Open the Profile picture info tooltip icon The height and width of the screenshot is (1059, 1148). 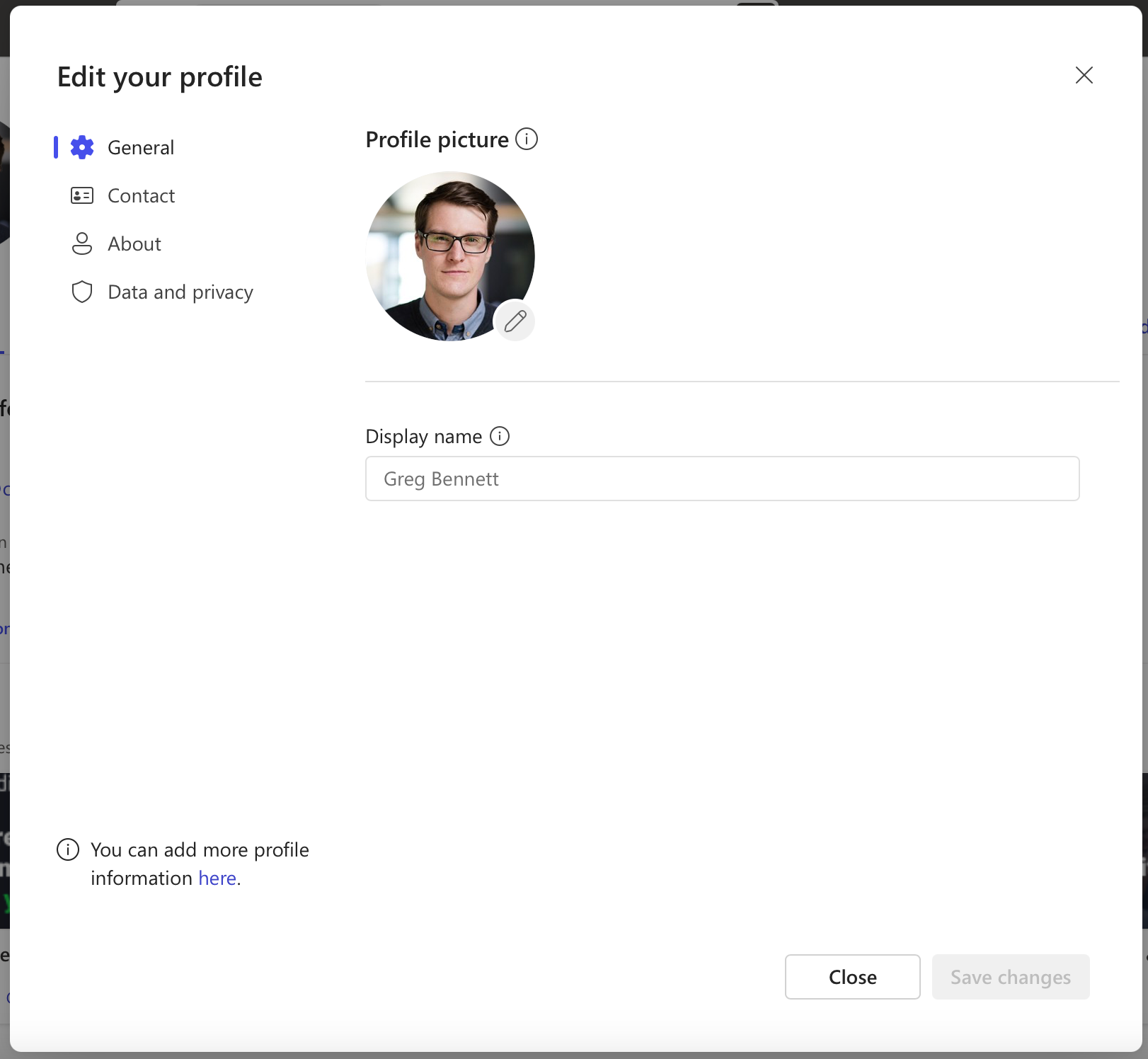pos(527,139)
